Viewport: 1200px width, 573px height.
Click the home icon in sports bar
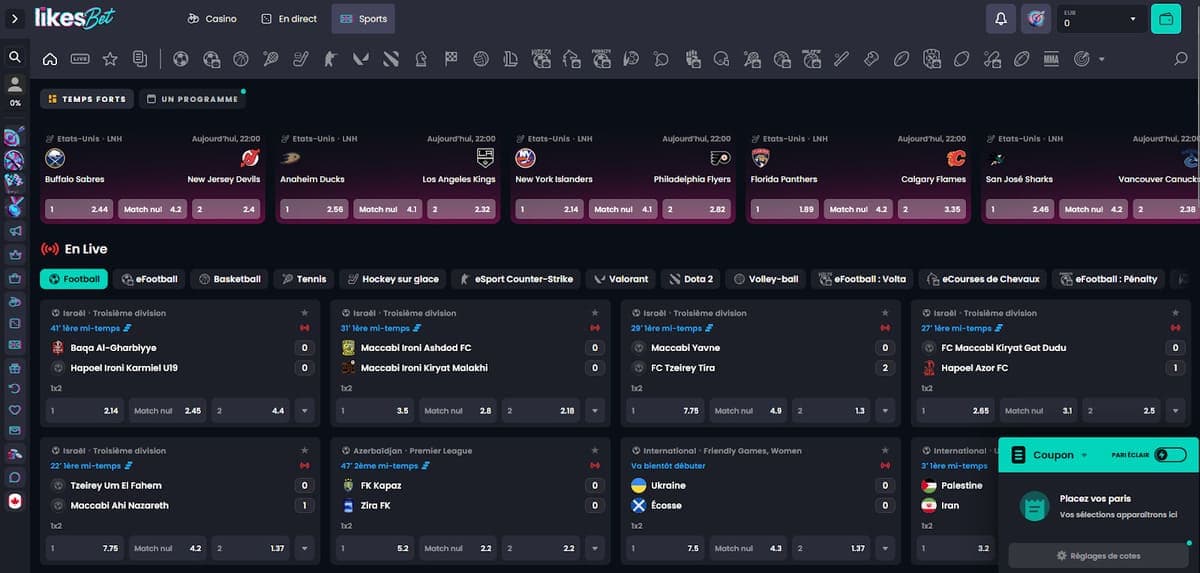tap(50, 59)
